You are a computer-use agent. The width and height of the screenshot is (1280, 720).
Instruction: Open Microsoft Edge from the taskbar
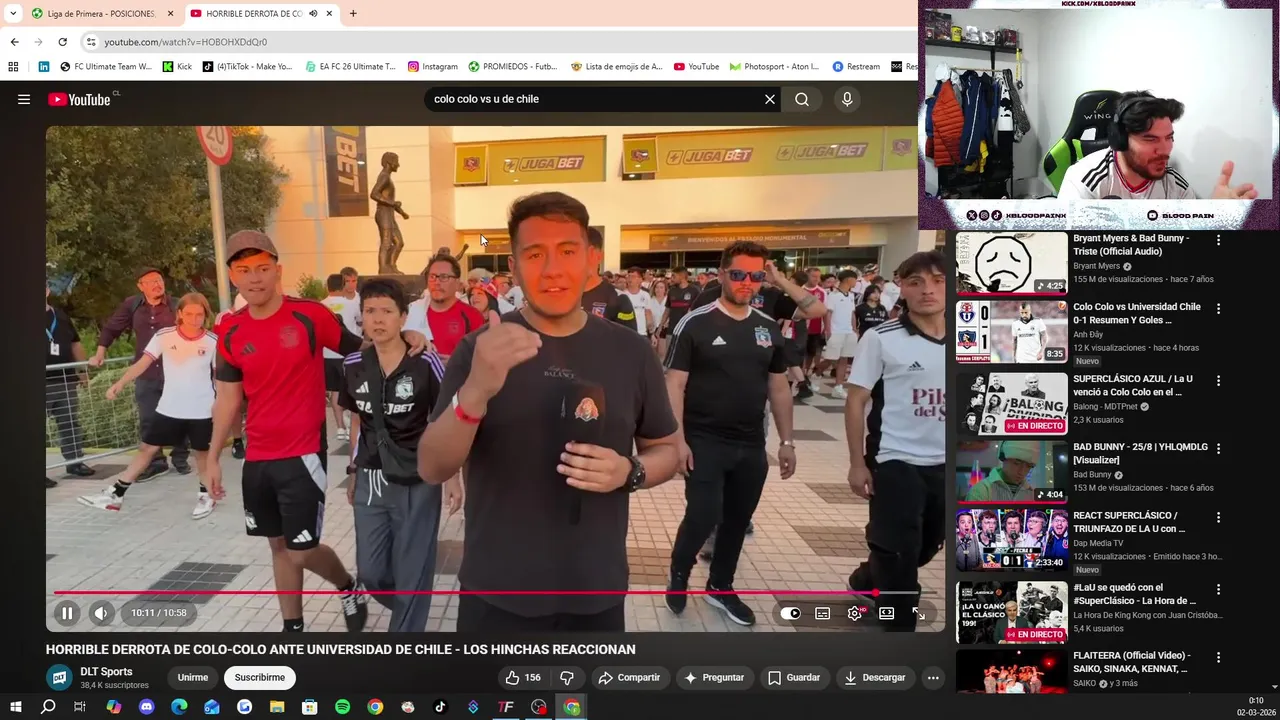tap(179, 707)
